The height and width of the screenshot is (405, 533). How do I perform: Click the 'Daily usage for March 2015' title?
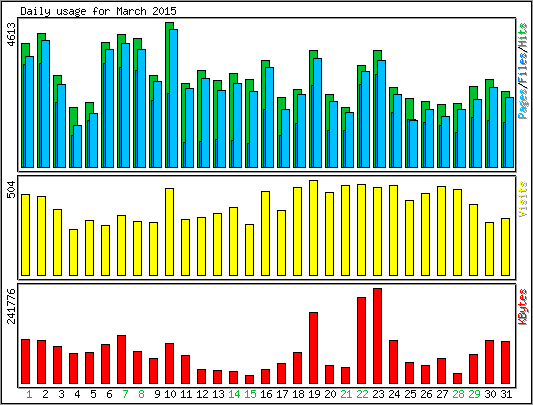[x=98, y=11]
